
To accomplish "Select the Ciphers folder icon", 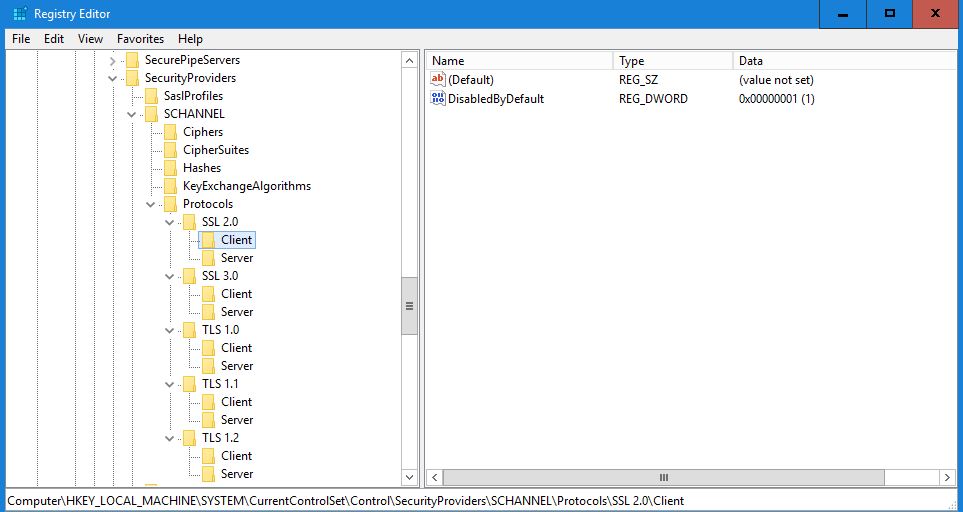I will tap(170, 132).
